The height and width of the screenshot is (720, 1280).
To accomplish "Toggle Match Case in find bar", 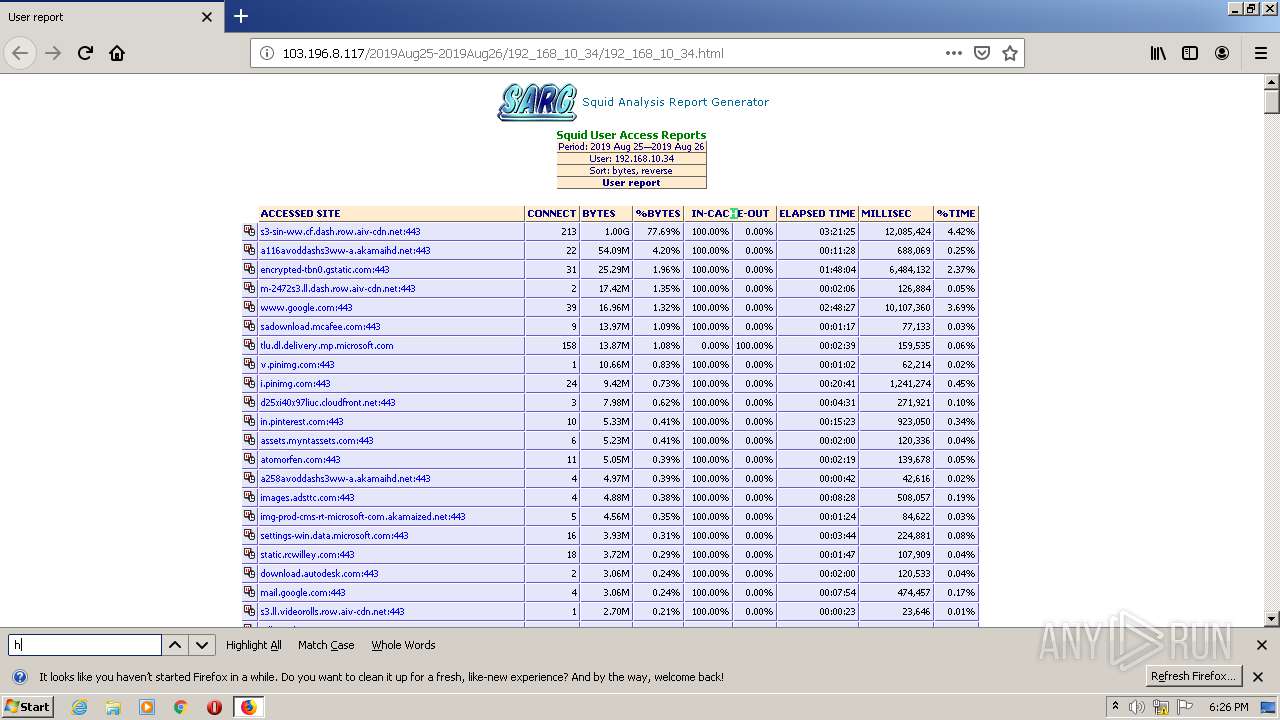I will pos(326,645).
